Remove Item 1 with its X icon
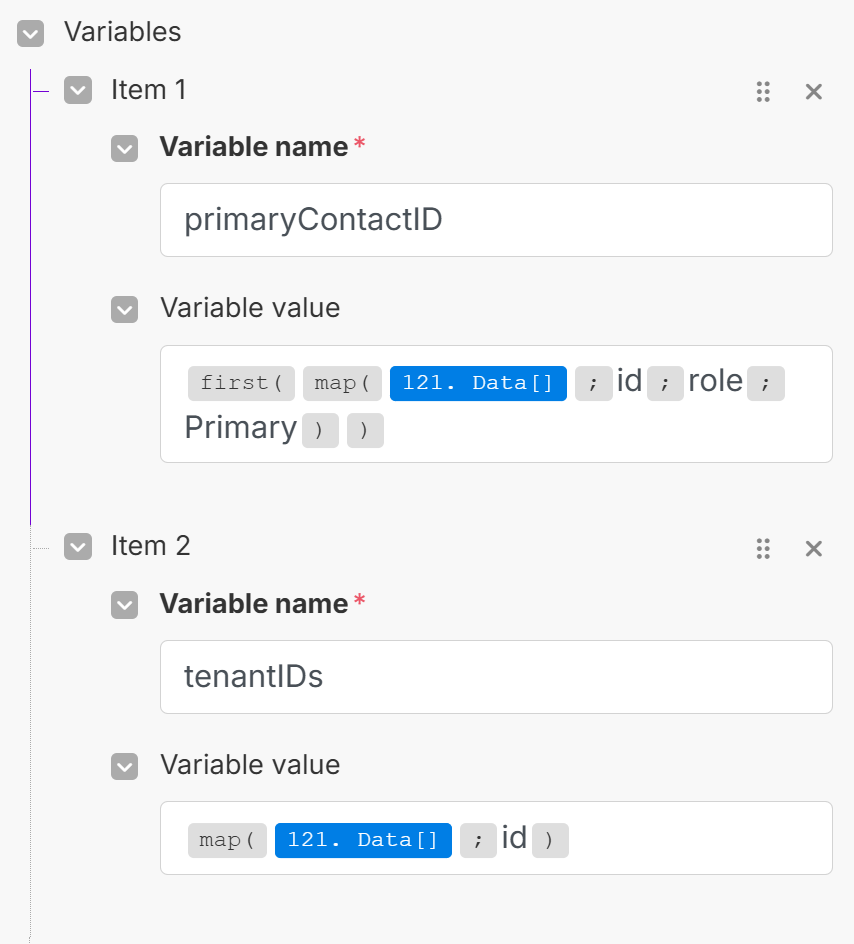 pyautogui.click(x=814, y=92)
